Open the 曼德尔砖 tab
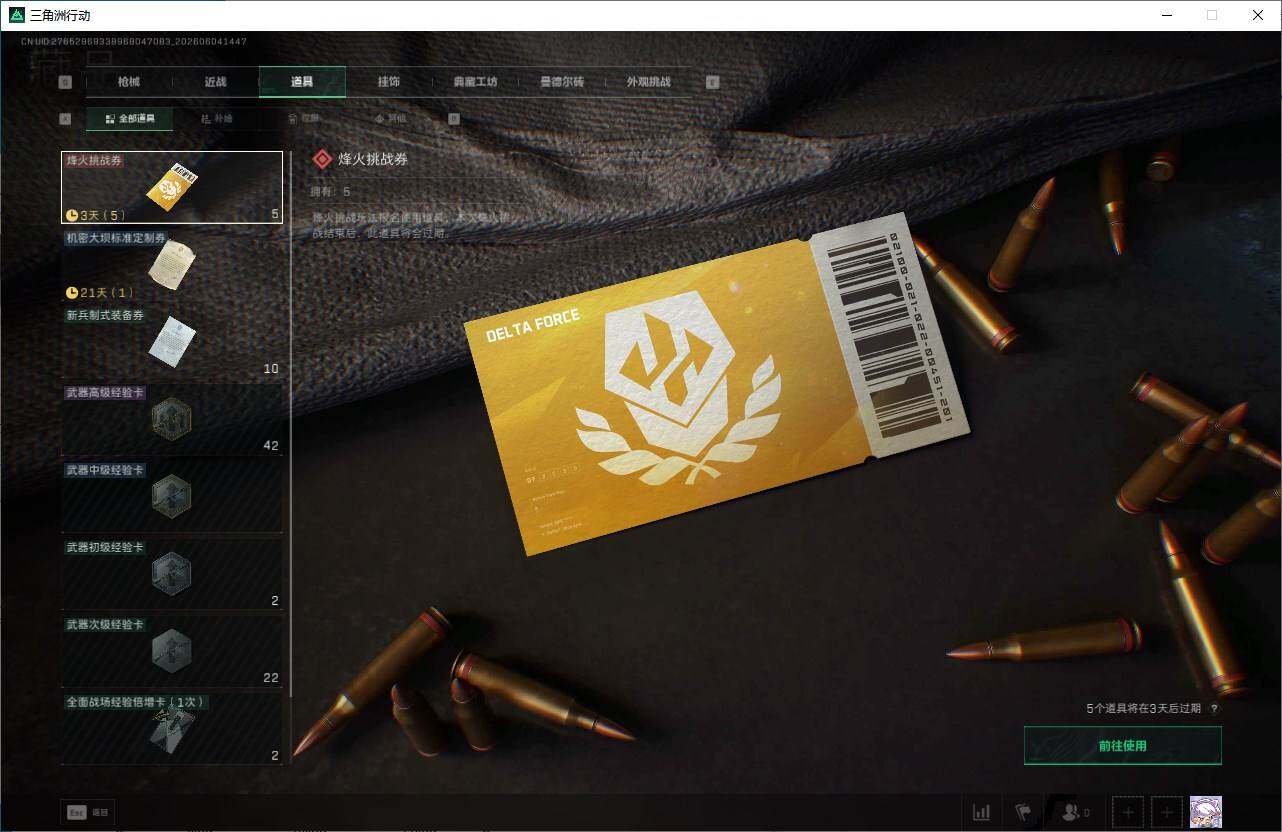The height and width of the screenshot is (832, 1282). 562,82
